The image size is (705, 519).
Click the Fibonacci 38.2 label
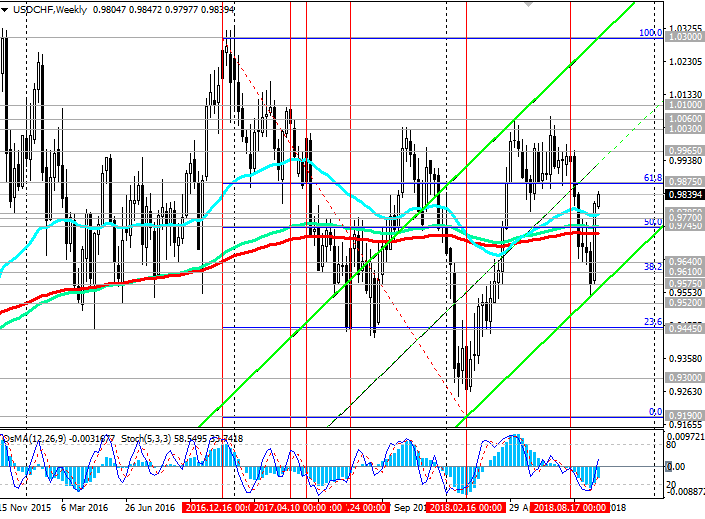point(653,267)
